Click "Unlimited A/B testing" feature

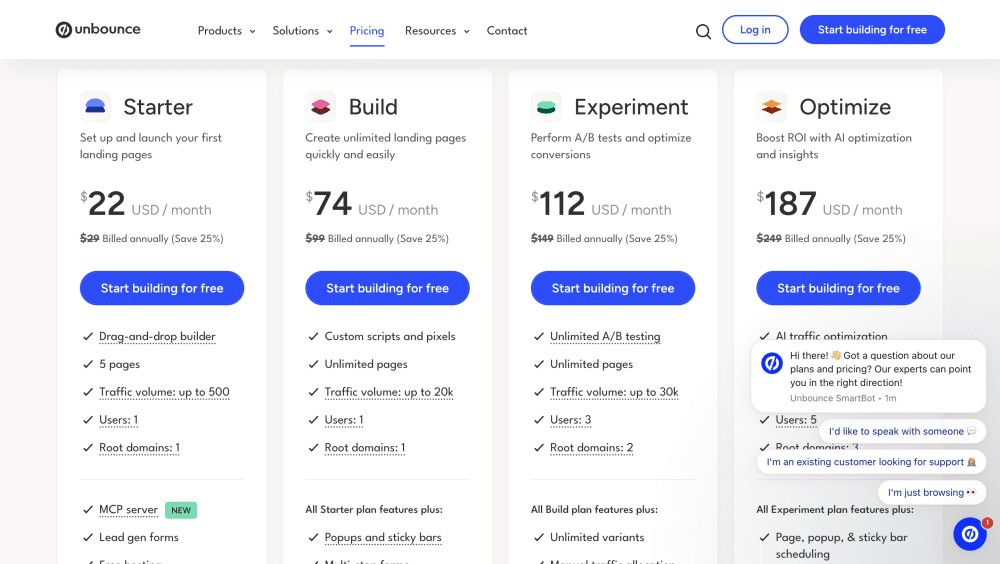[605, 336]
